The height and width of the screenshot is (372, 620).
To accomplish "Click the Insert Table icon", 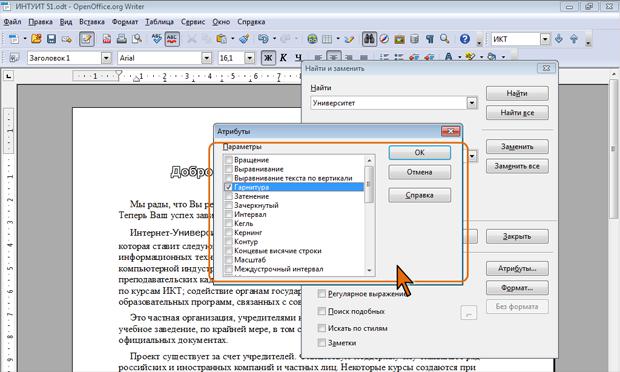I will (327, 39).
